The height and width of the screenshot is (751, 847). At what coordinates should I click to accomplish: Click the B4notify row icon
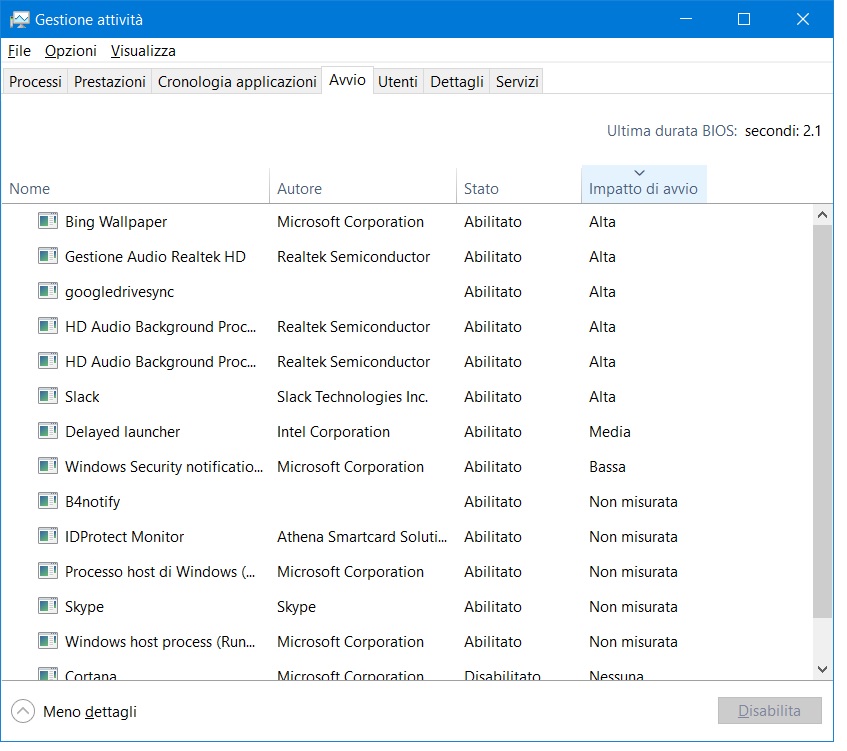tap(48, 501)
